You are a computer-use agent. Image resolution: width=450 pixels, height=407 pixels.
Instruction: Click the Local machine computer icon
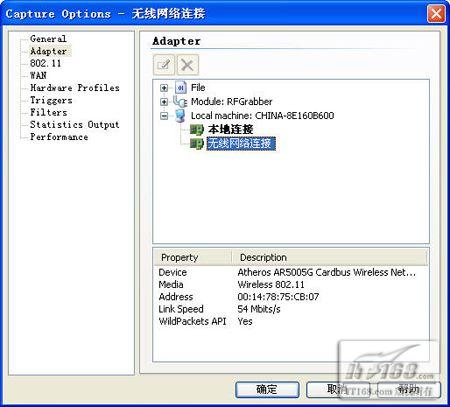click(180, 116)
